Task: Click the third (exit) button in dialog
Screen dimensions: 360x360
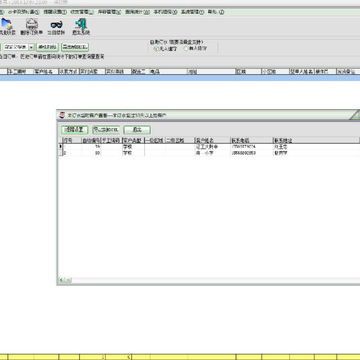Action: 137,130
